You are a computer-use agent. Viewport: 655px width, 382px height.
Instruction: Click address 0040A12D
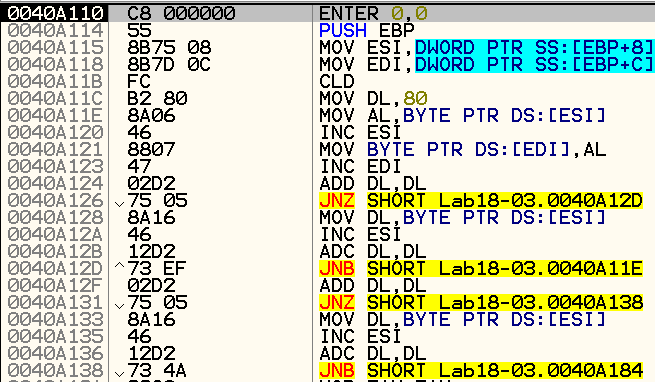click(x=55, y=268)
